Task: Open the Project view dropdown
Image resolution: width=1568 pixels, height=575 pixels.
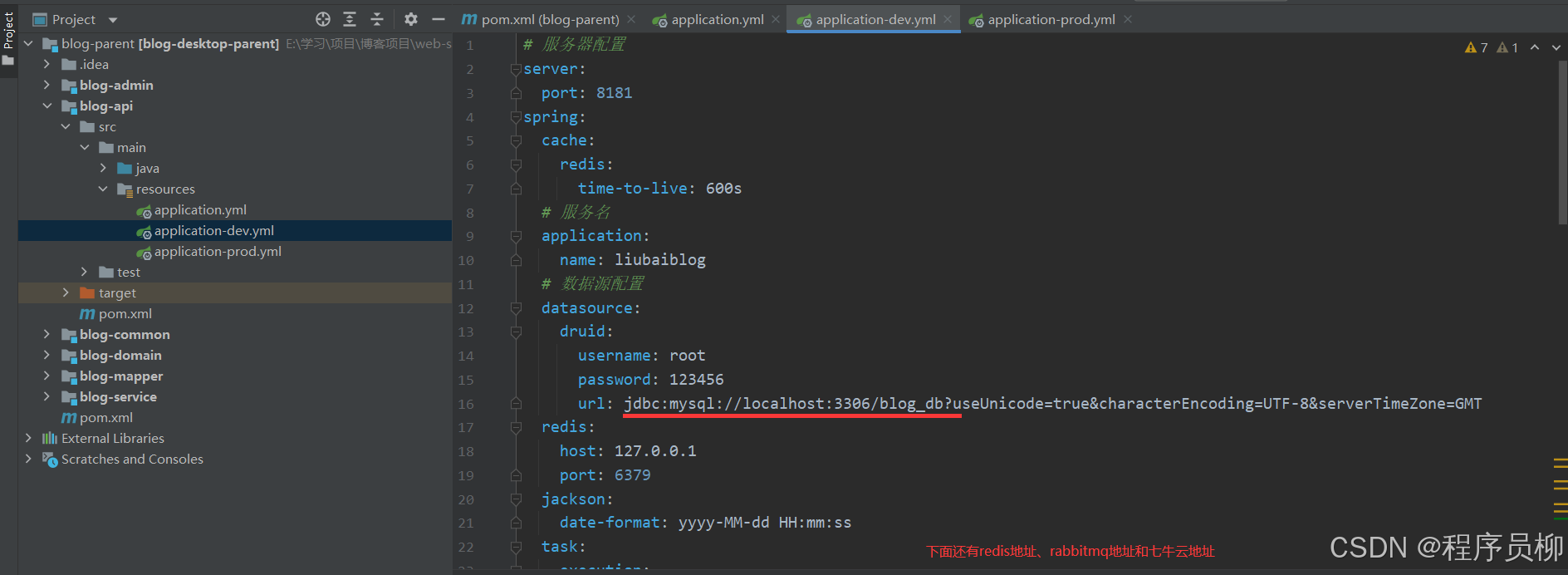Action: click(x=113, y=20)
